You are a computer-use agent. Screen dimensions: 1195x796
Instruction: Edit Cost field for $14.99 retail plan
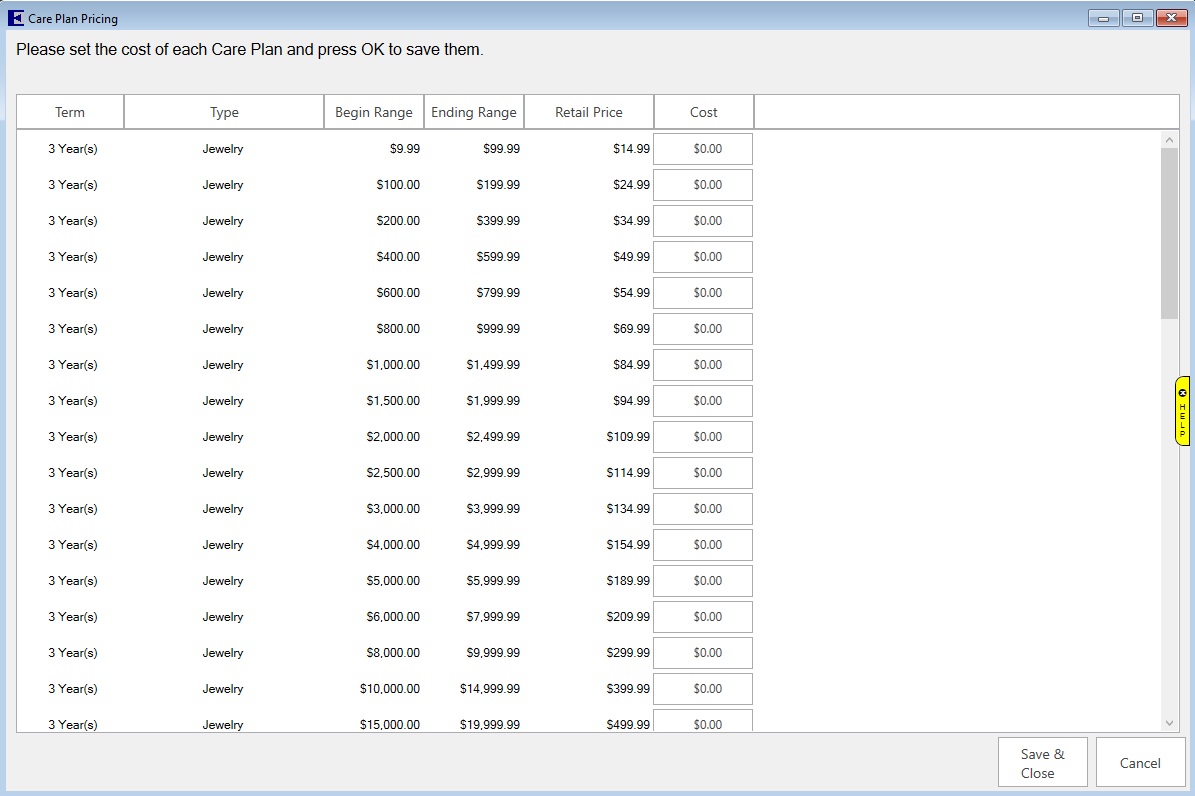click(703, 149)
